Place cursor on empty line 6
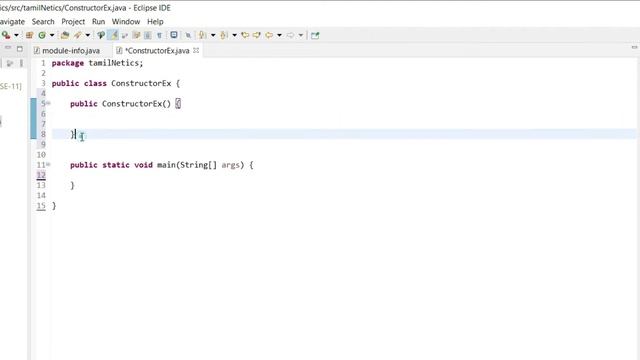 (343, 114)
